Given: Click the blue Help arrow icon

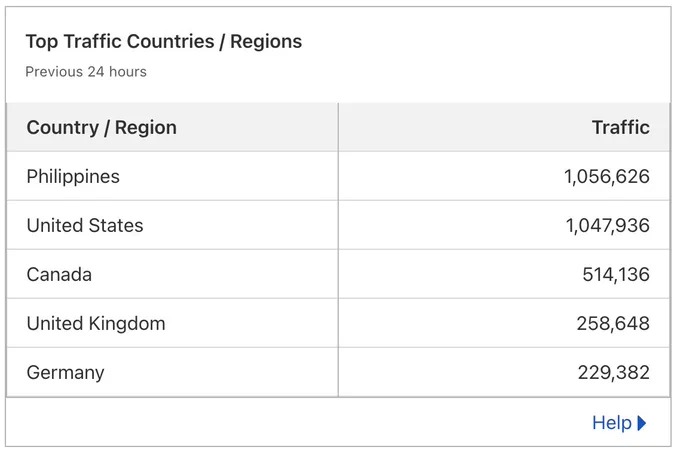Looking at the screenshot, I should point(642,423).
